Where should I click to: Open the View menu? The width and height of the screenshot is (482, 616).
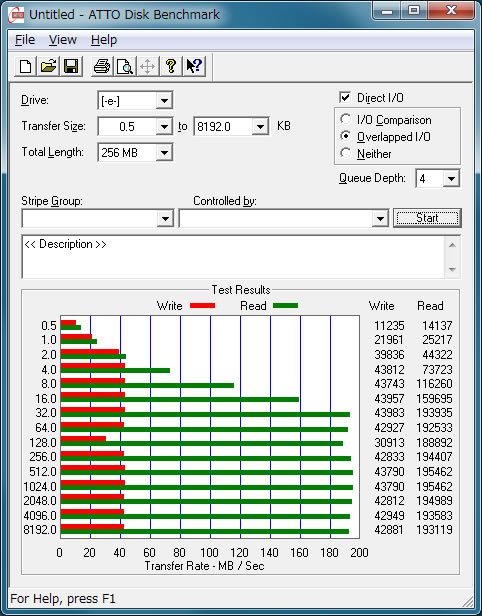(62, 40)
